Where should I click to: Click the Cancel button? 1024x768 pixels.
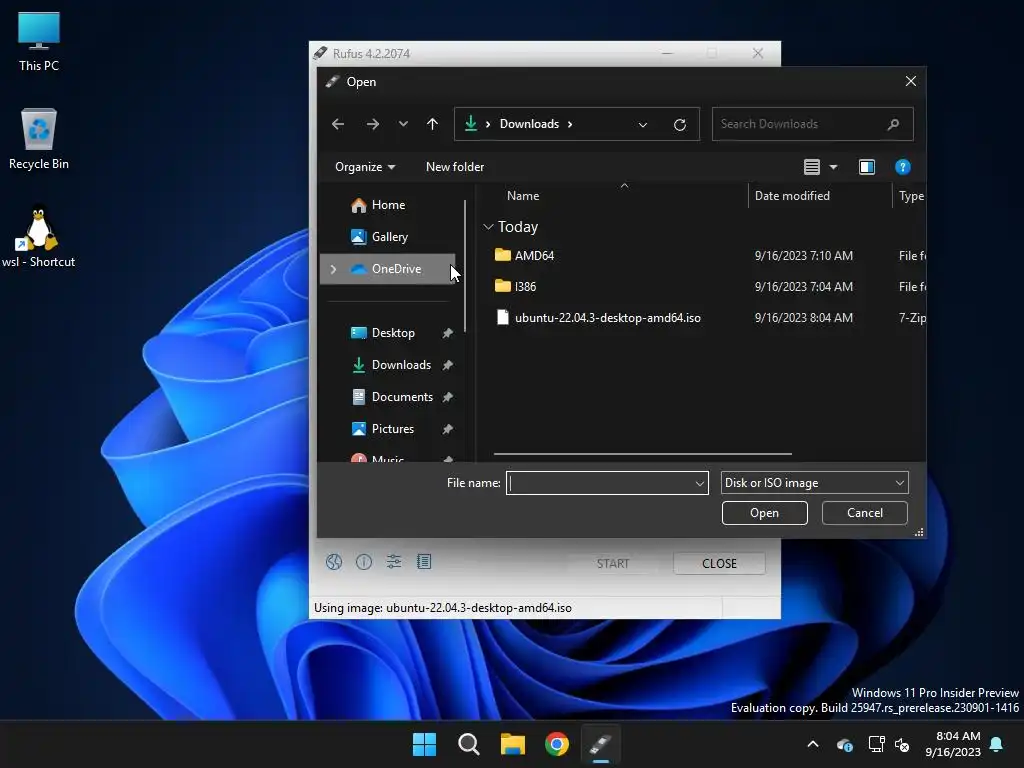pyautogui.click(x=865, y=513)
